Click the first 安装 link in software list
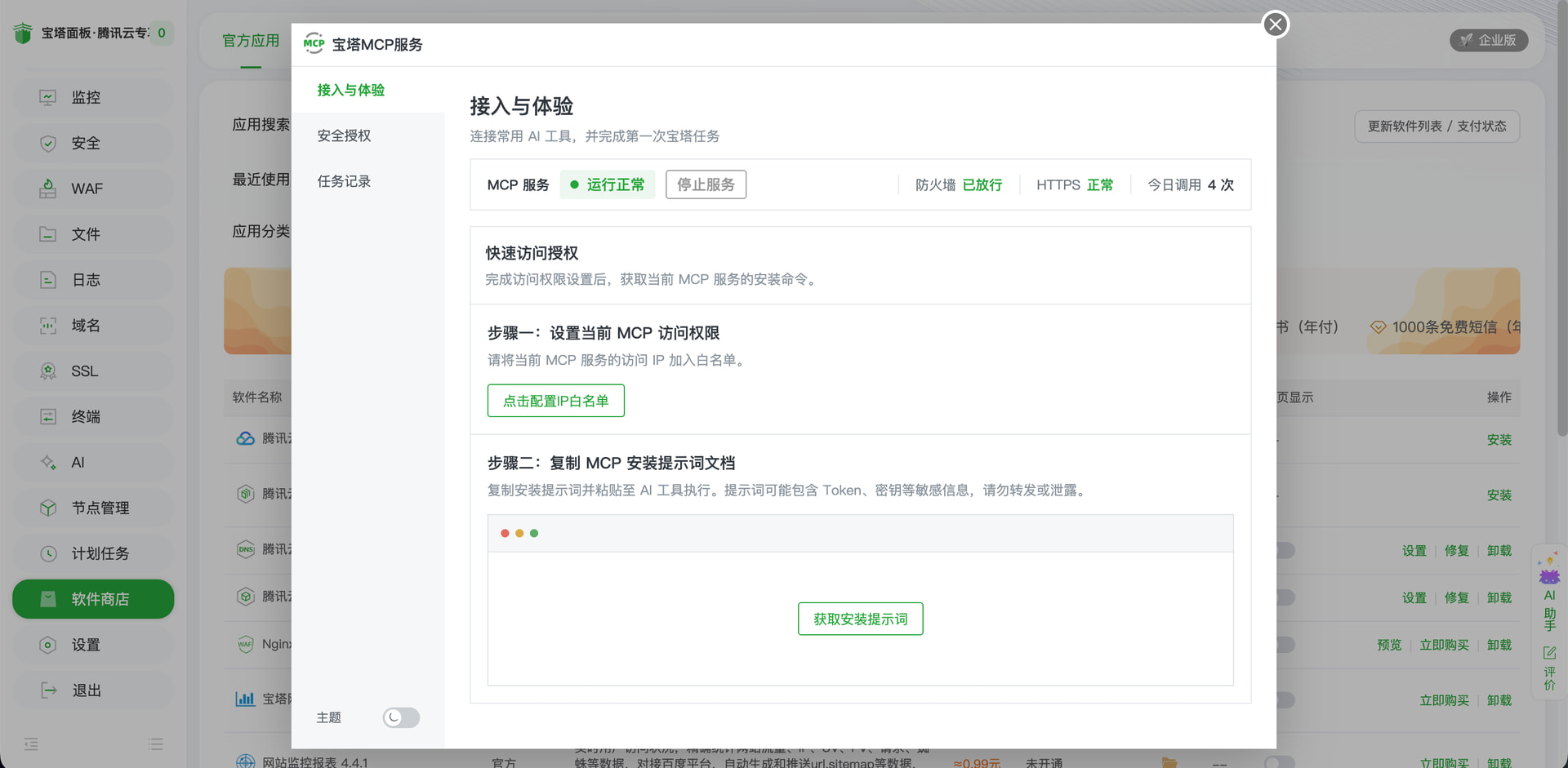 click(1499, 440)
